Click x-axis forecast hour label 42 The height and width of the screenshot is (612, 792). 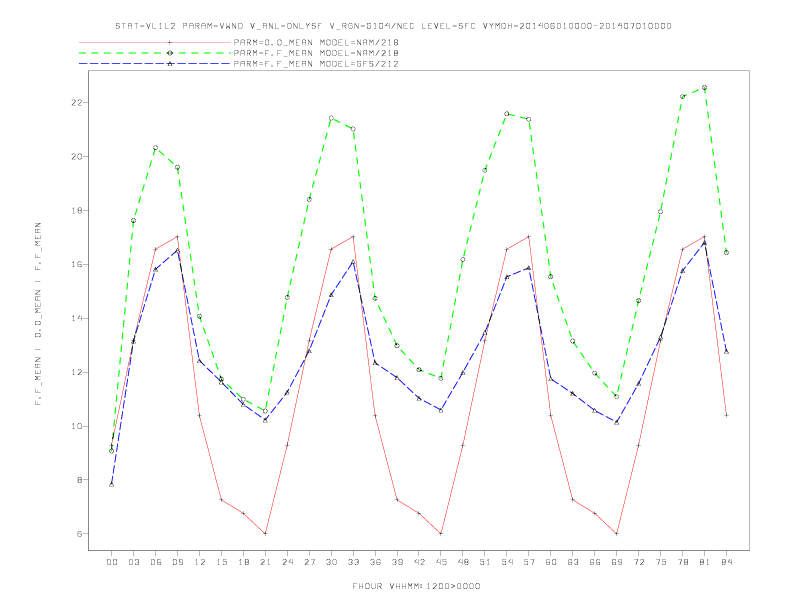point(419,562)
